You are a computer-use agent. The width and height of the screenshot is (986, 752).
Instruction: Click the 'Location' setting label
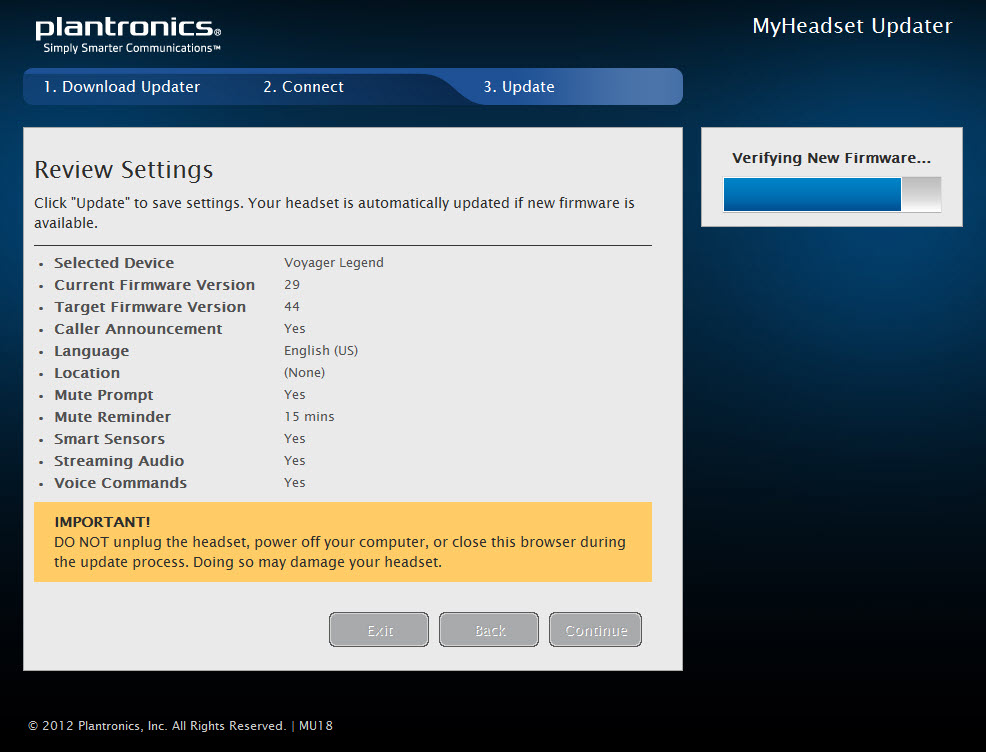tap(87, 373)
